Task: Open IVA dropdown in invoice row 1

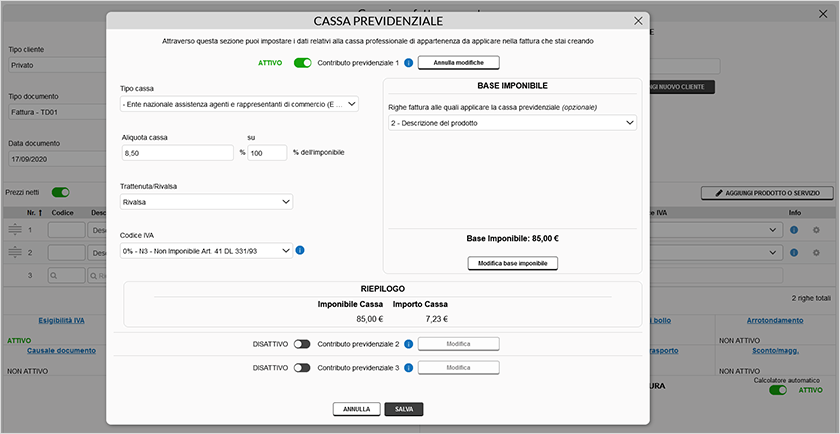Action: pyautogui.click(x=715, y=230)
